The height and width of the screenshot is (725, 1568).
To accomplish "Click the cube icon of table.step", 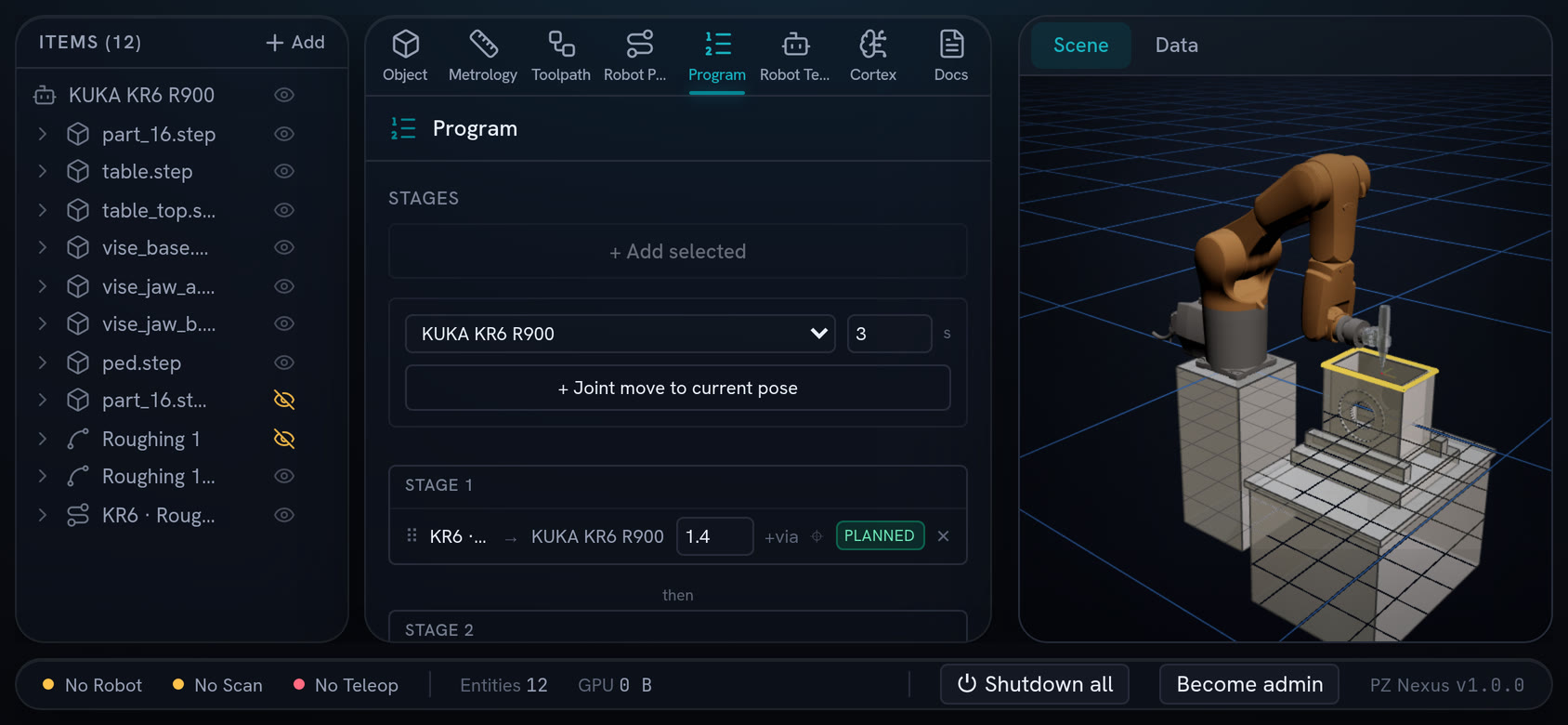I will click(78, 171).
